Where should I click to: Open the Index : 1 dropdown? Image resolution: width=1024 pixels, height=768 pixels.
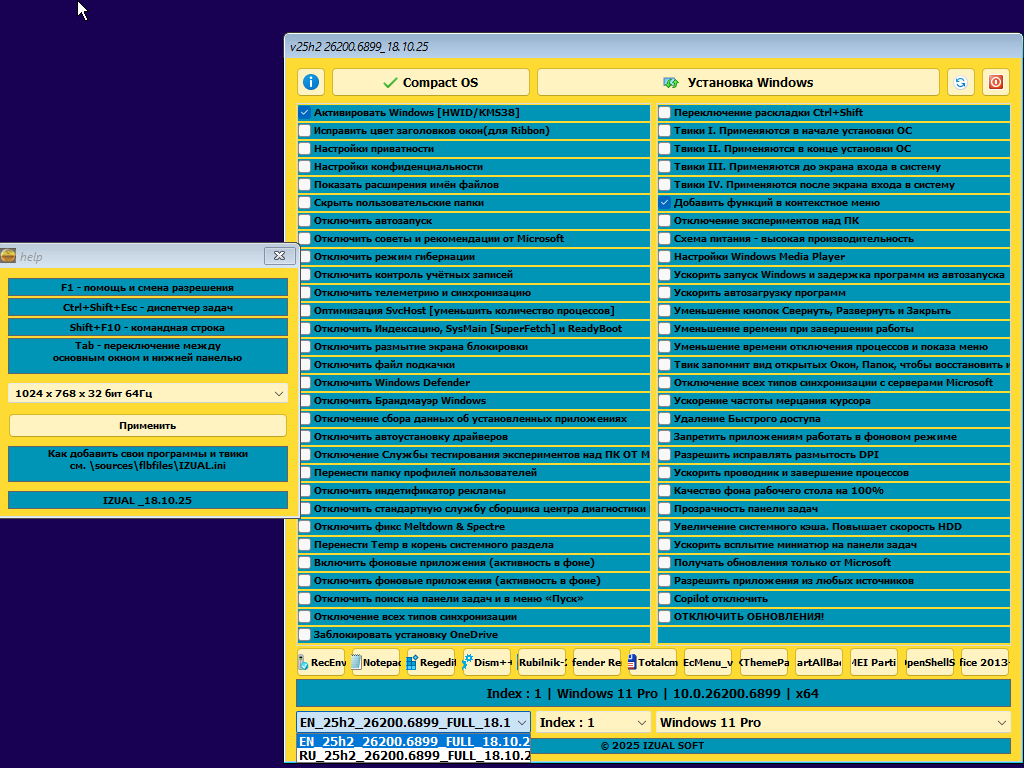click(x=594, y=722)
